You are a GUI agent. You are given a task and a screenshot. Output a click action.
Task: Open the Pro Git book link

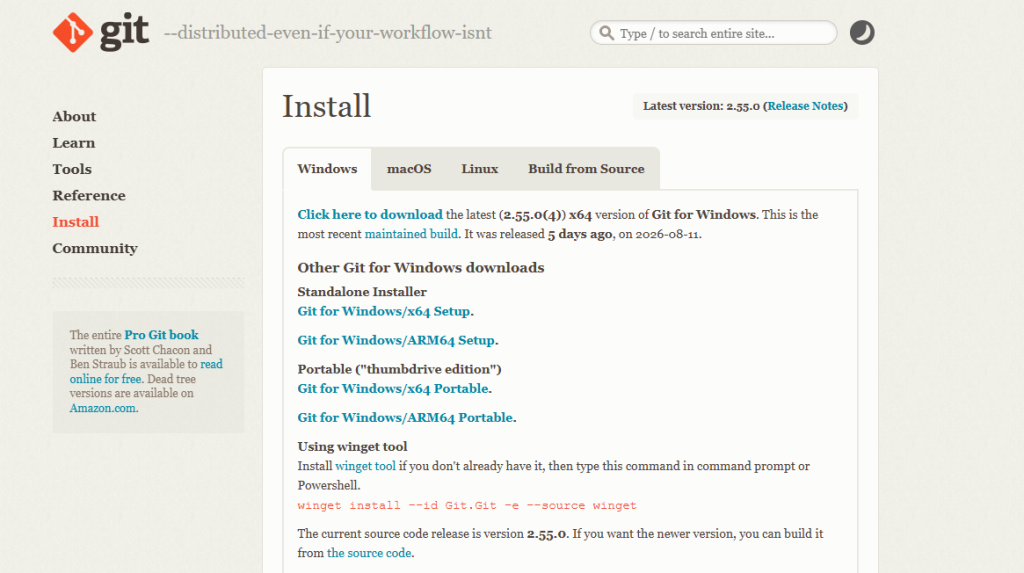[161, 335]
